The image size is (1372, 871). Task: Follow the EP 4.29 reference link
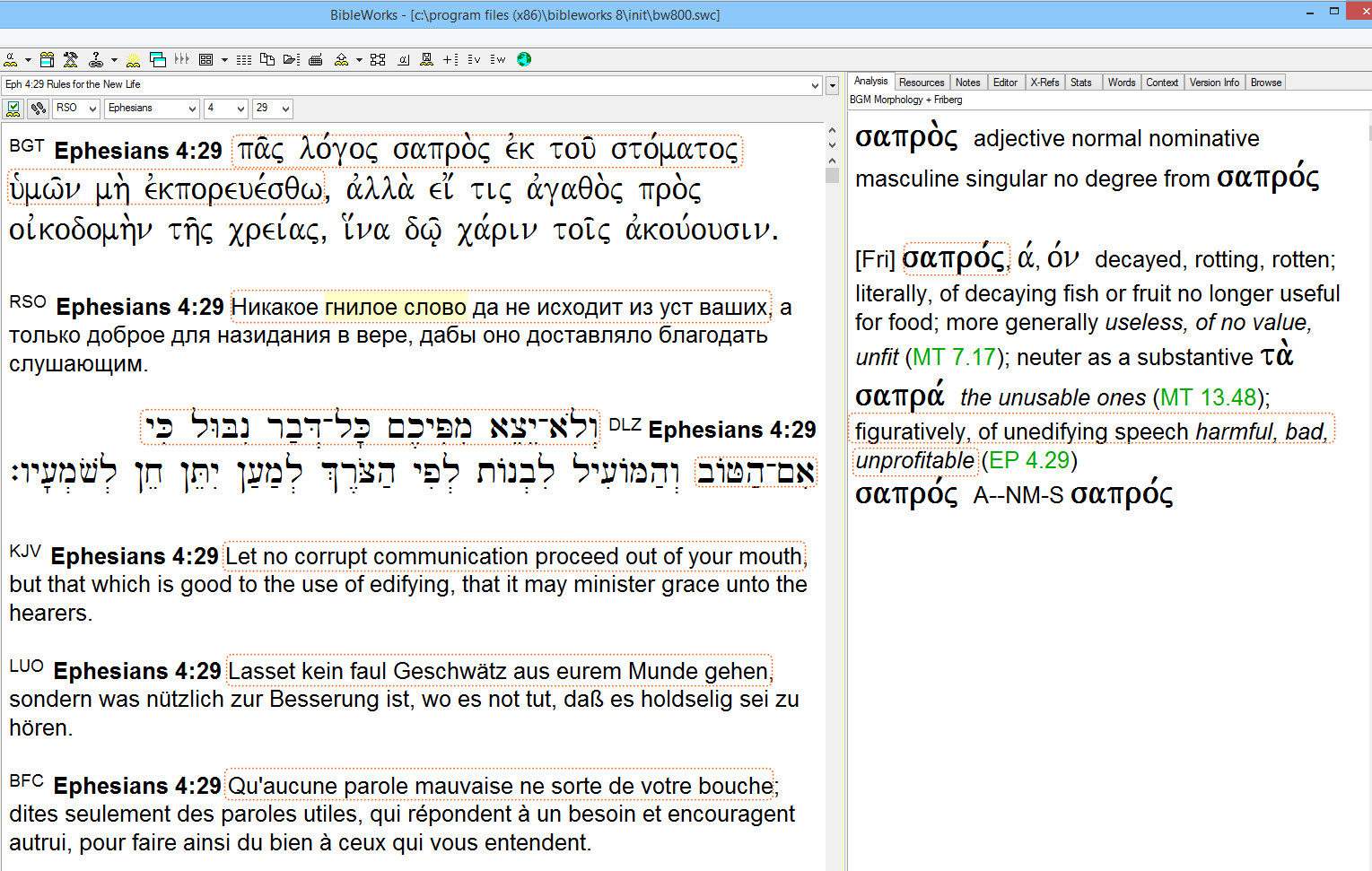1028,460
